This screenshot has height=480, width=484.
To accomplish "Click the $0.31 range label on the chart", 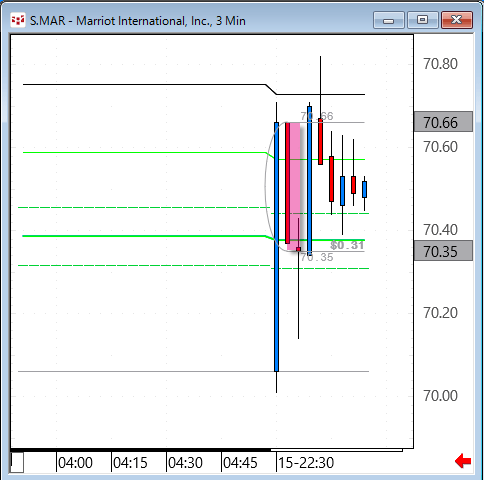I will [347, 245].
